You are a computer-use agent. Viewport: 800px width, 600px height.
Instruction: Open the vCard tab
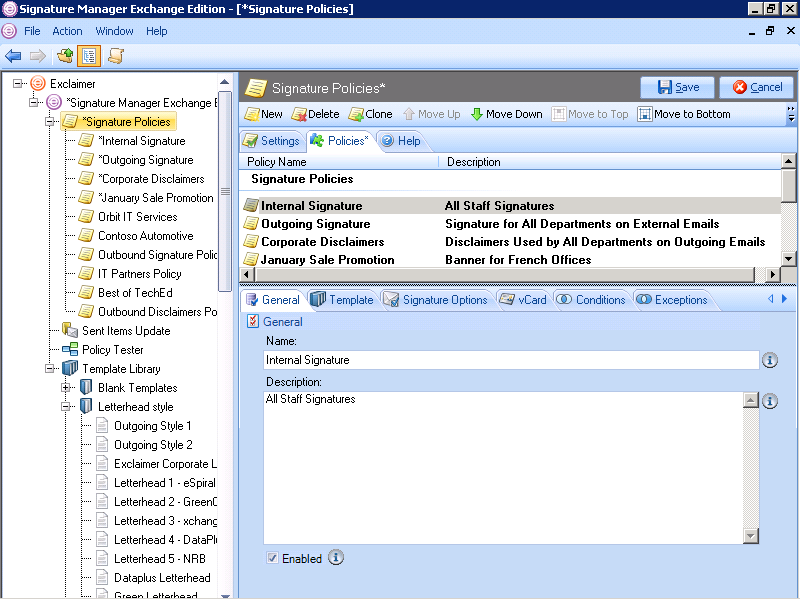point(523,300)
